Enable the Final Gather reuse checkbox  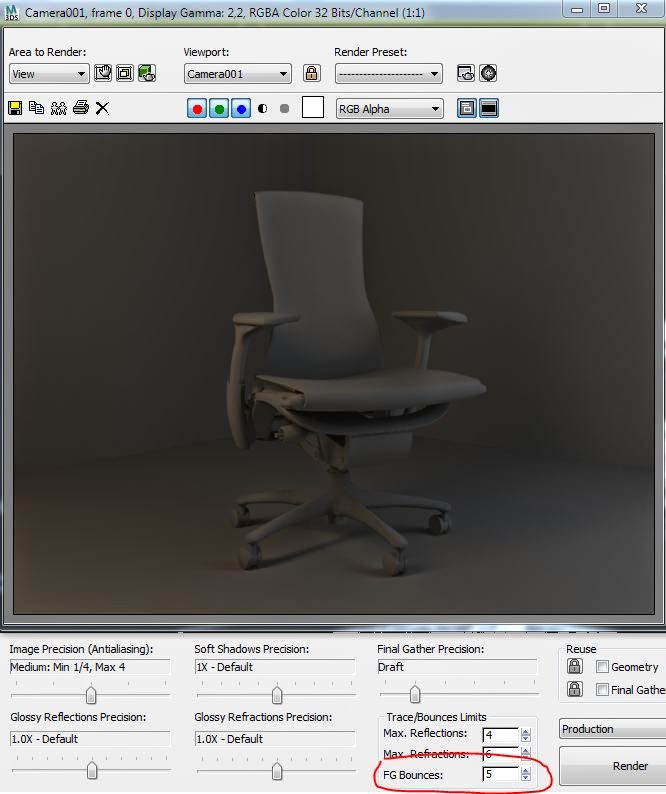pyautogui.click(x=602, y=689)
